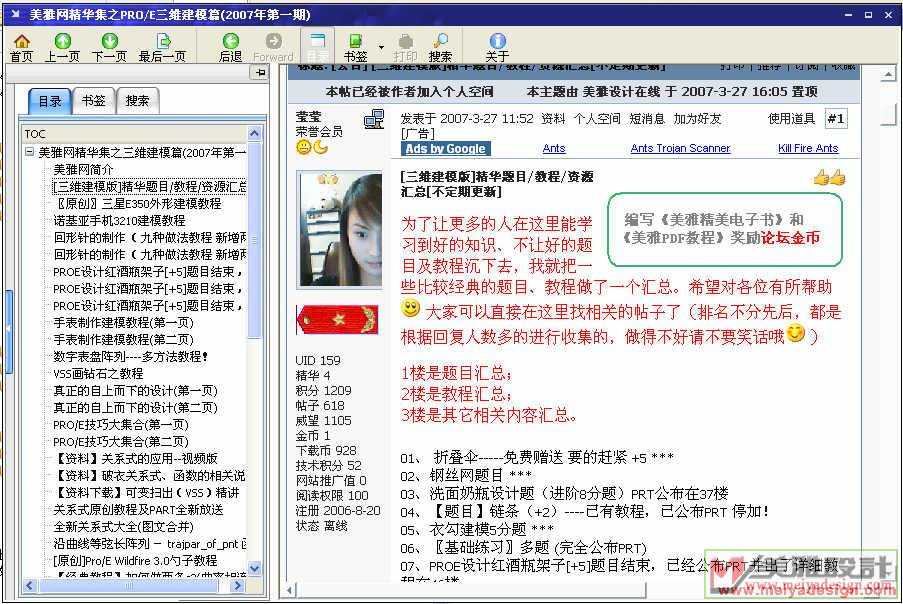Open the Ants Trojan Scanner link

680,148
